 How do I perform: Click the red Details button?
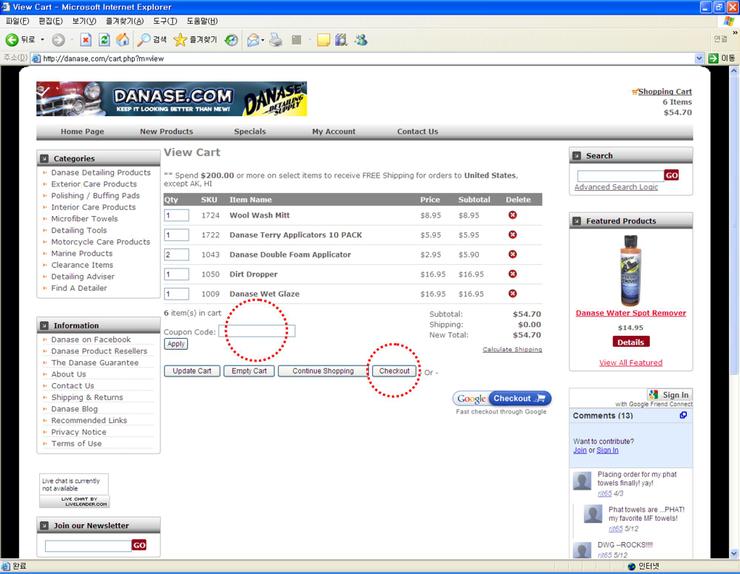tap(631, 342)
